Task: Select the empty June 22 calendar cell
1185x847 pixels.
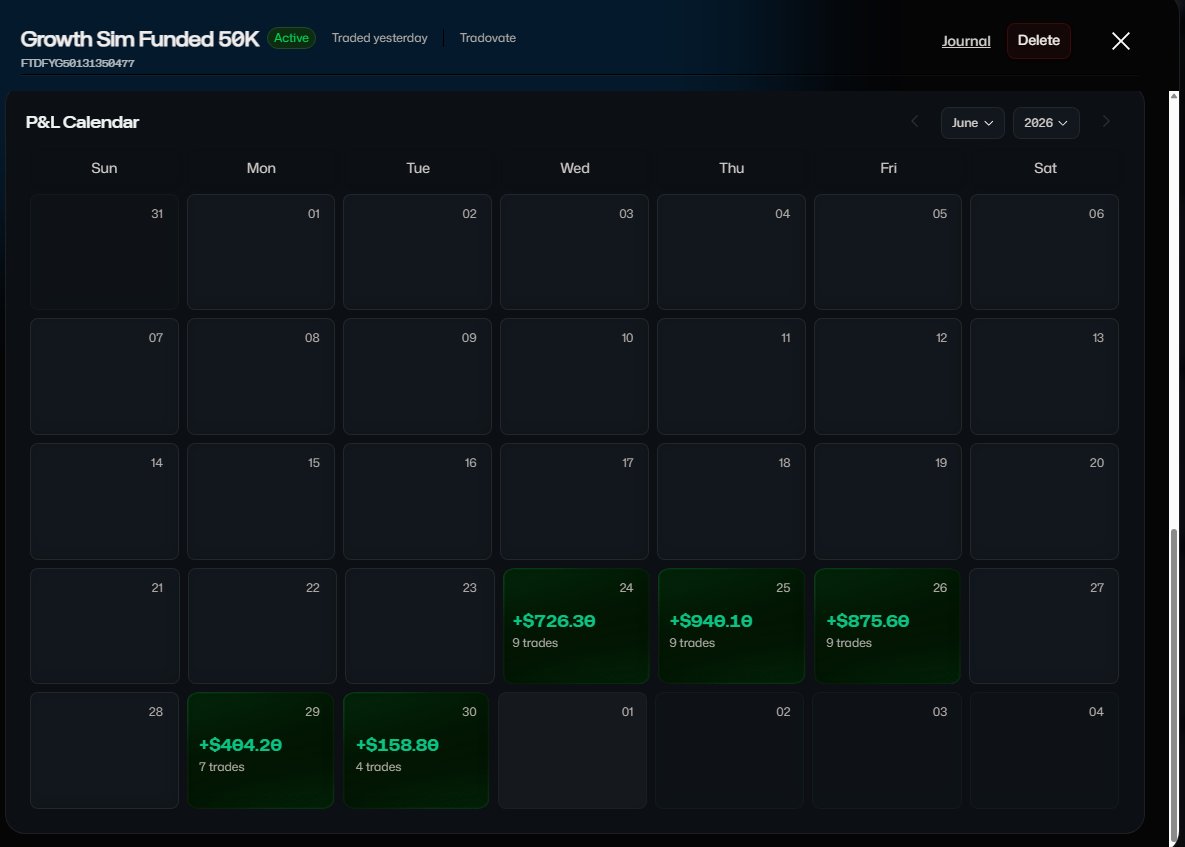Action: click(x=262, y=626)
